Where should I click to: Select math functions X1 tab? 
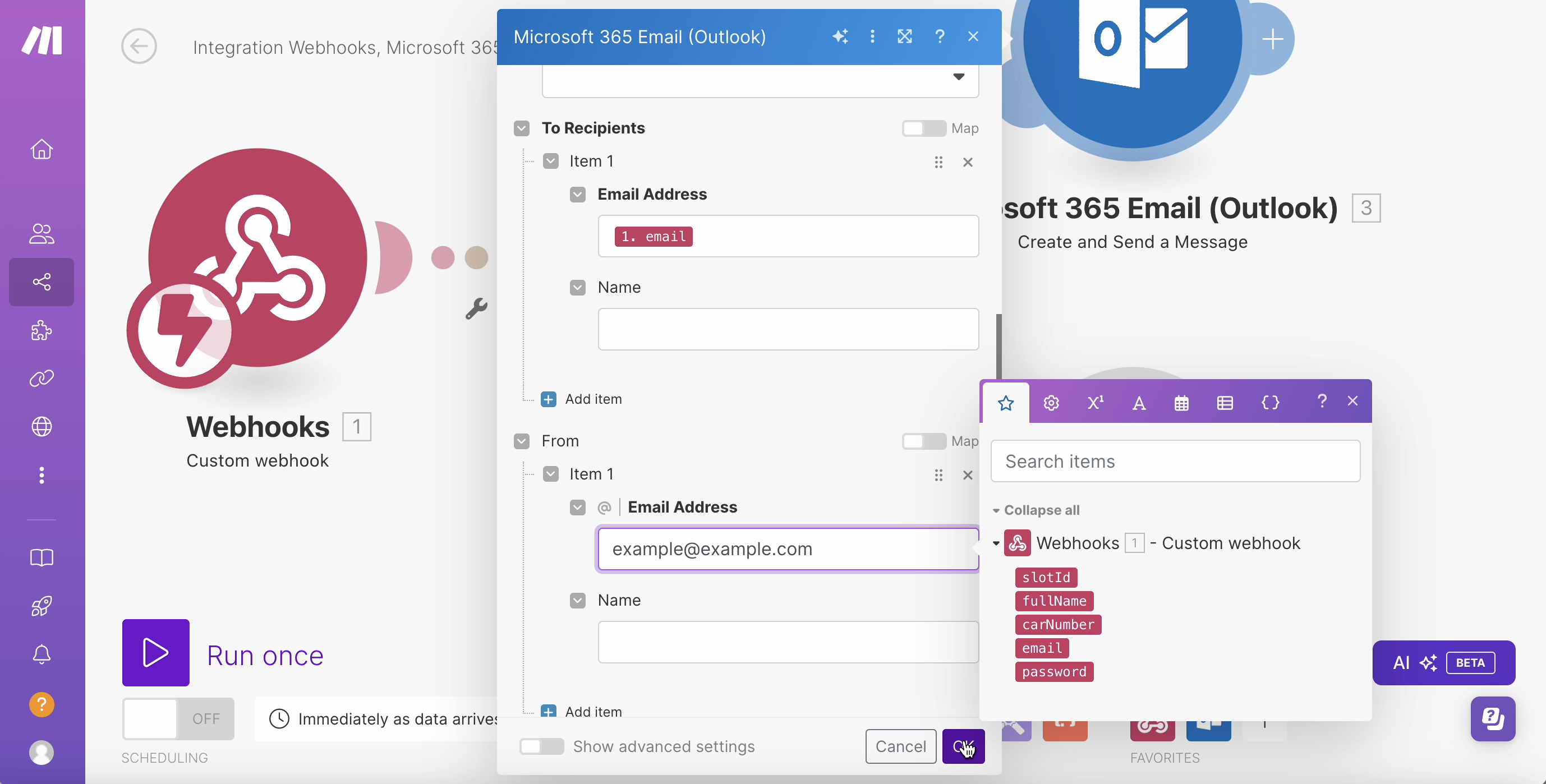[1094, 403]
